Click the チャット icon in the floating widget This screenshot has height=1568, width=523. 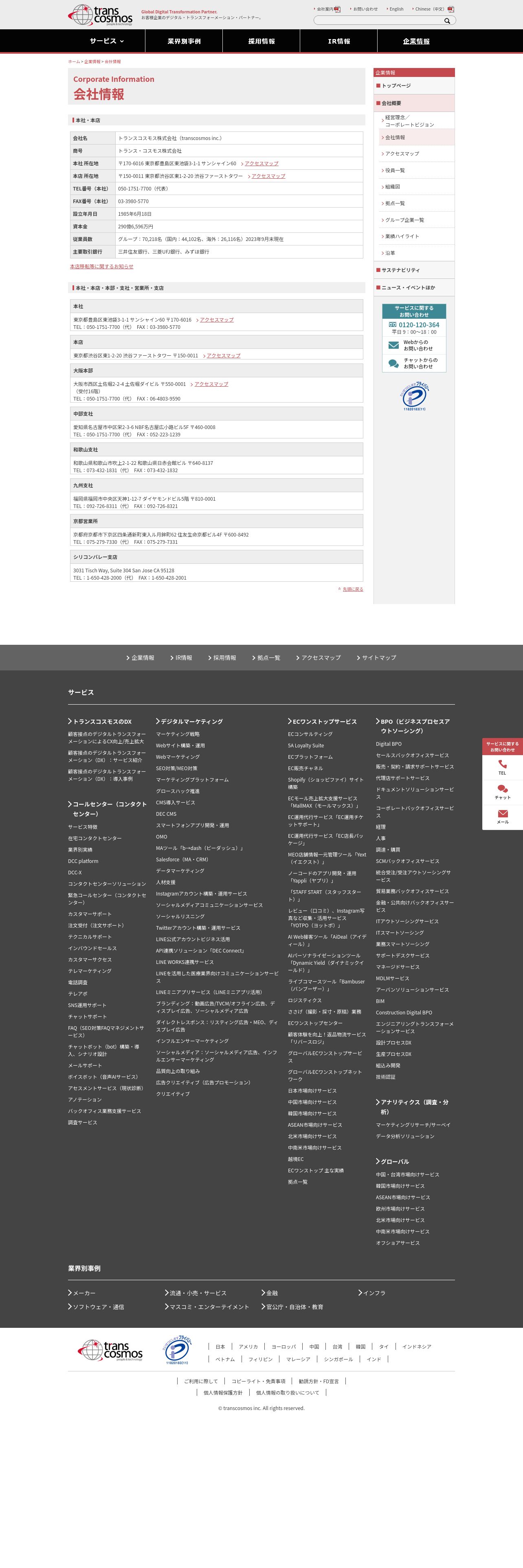click(x=502, y=789)
